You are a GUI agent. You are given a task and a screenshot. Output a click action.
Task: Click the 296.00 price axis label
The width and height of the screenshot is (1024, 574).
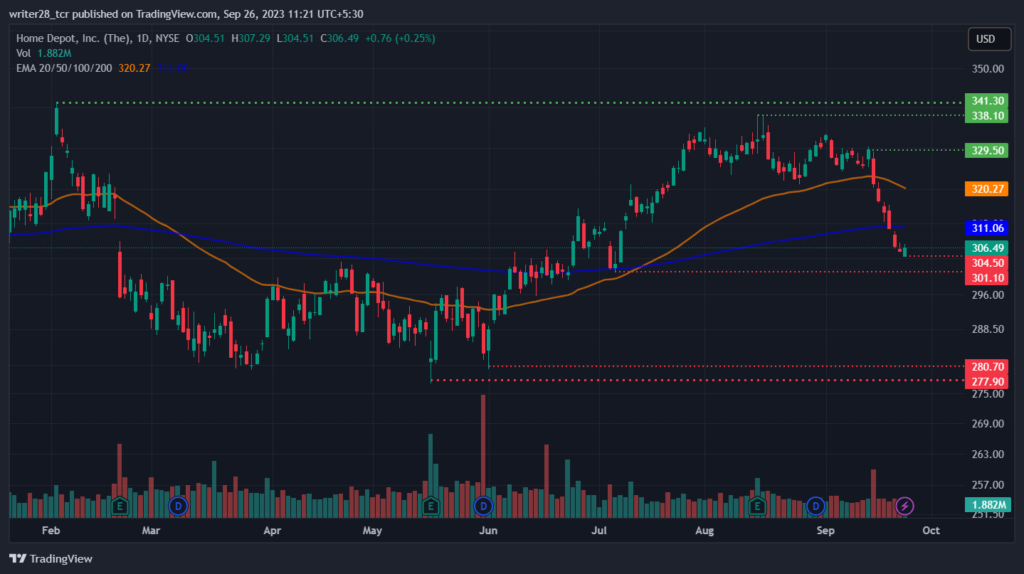[987, 295]
